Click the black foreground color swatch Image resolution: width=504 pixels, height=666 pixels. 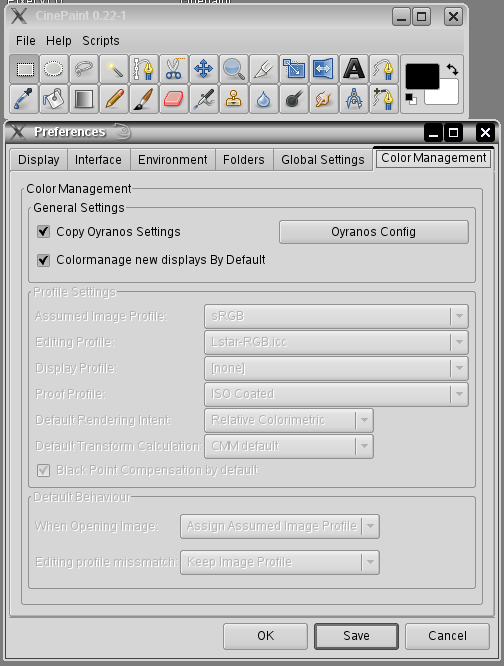click(422, 76)
